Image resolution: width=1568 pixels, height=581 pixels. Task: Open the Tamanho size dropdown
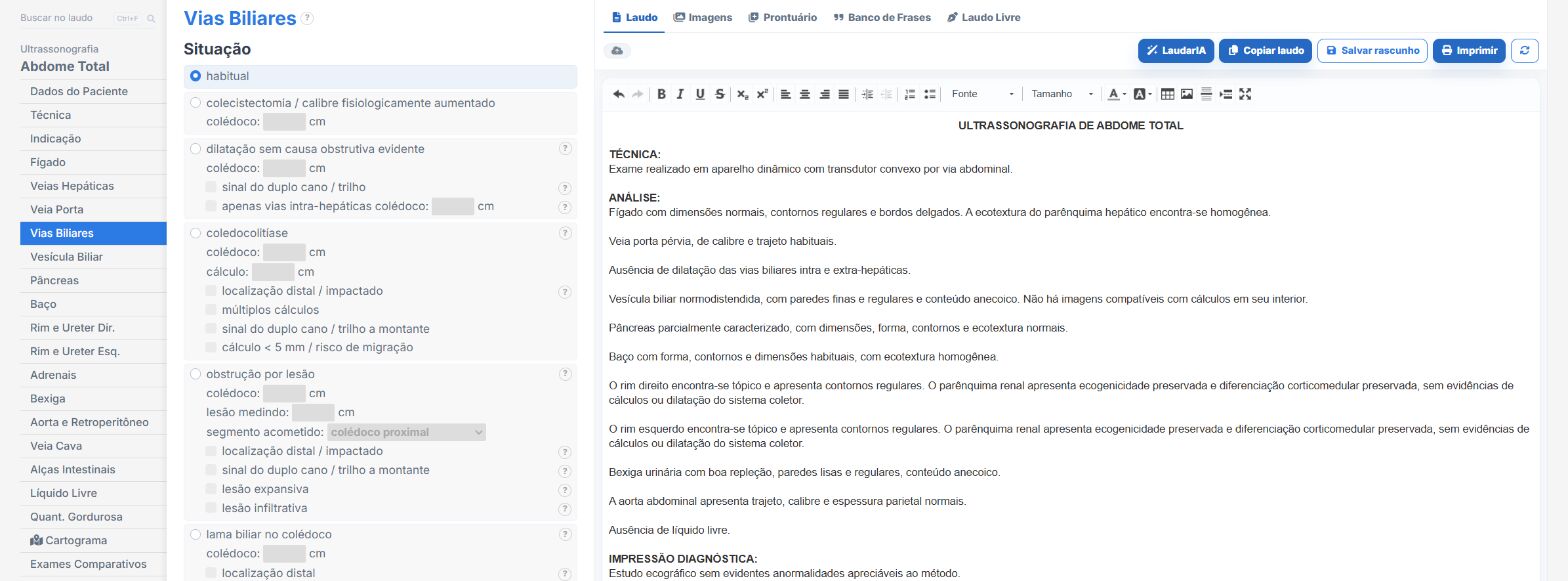[1062, 94]
